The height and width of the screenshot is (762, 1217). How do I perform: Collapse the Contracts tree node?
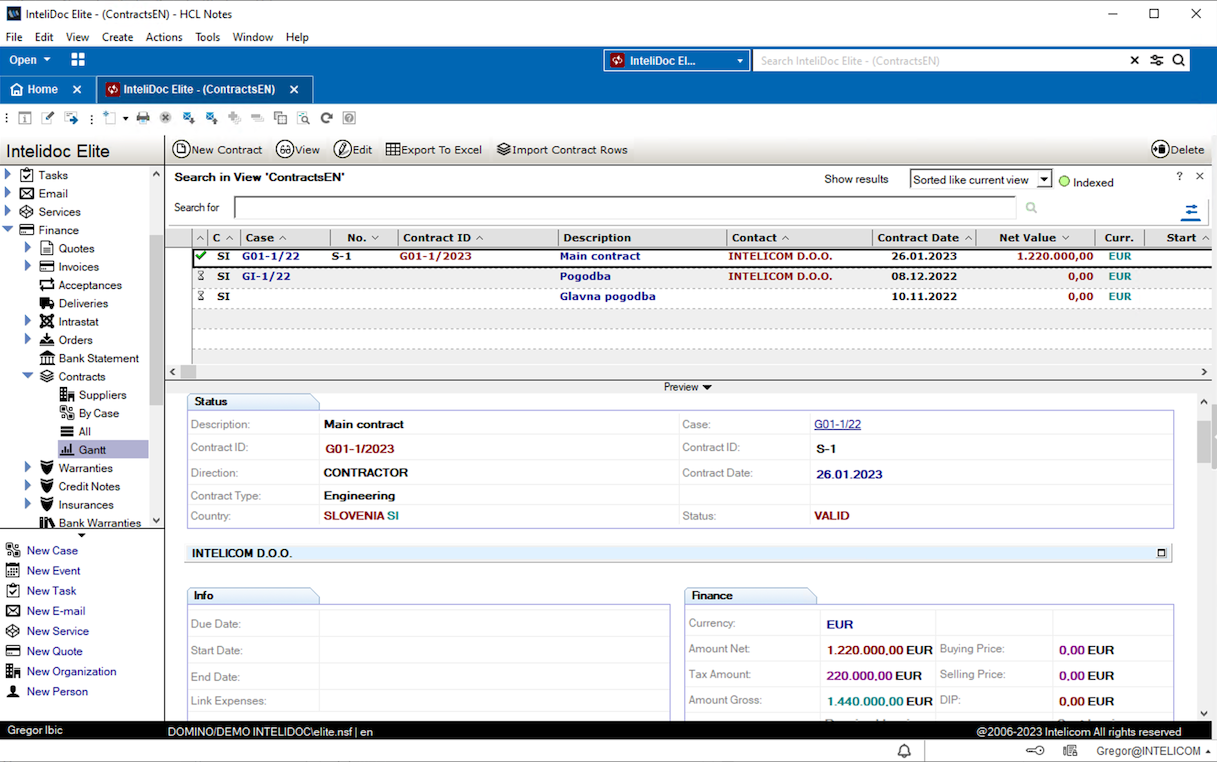click(x=28, y=377)
